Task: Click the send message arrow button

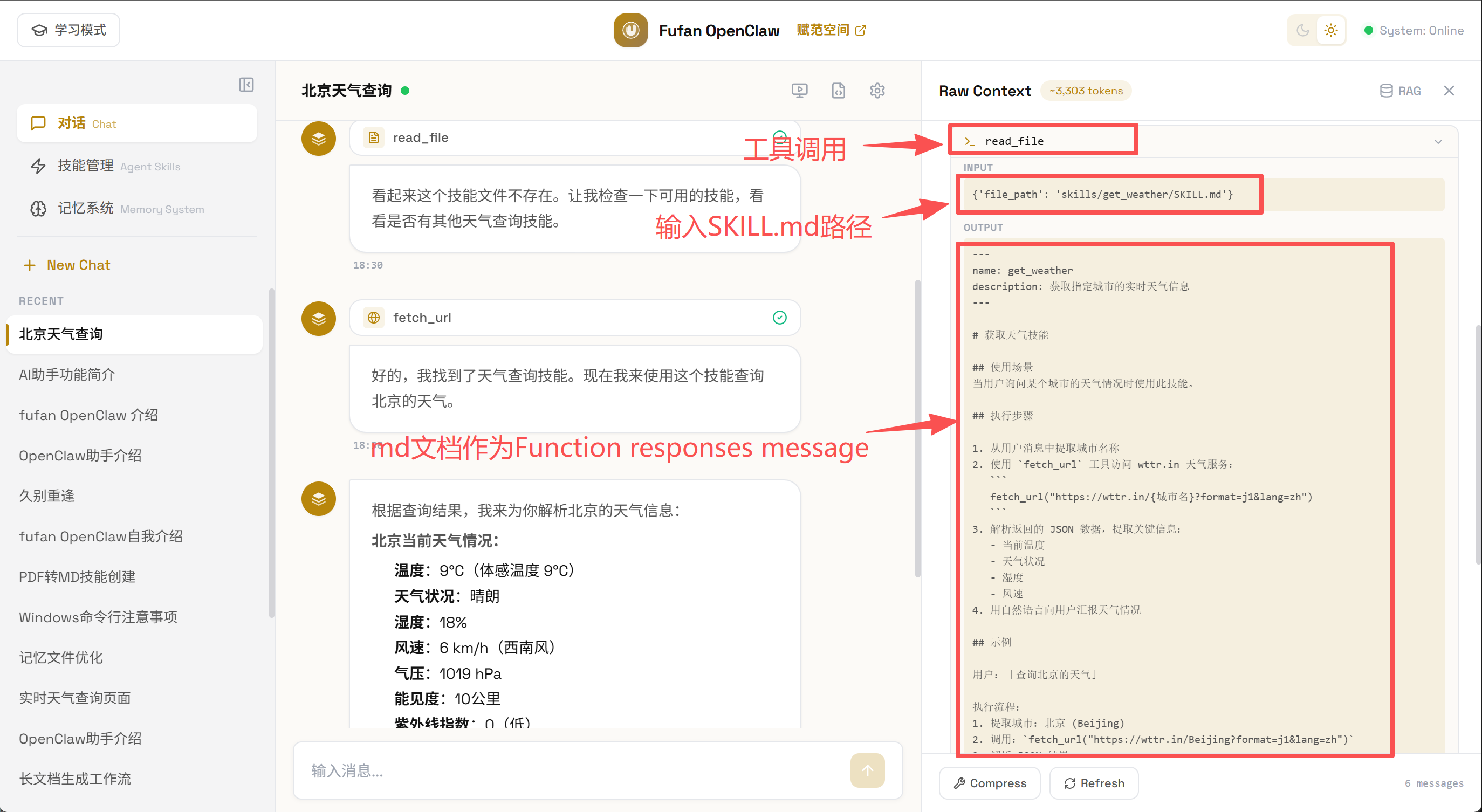Action: coord(867,770)
